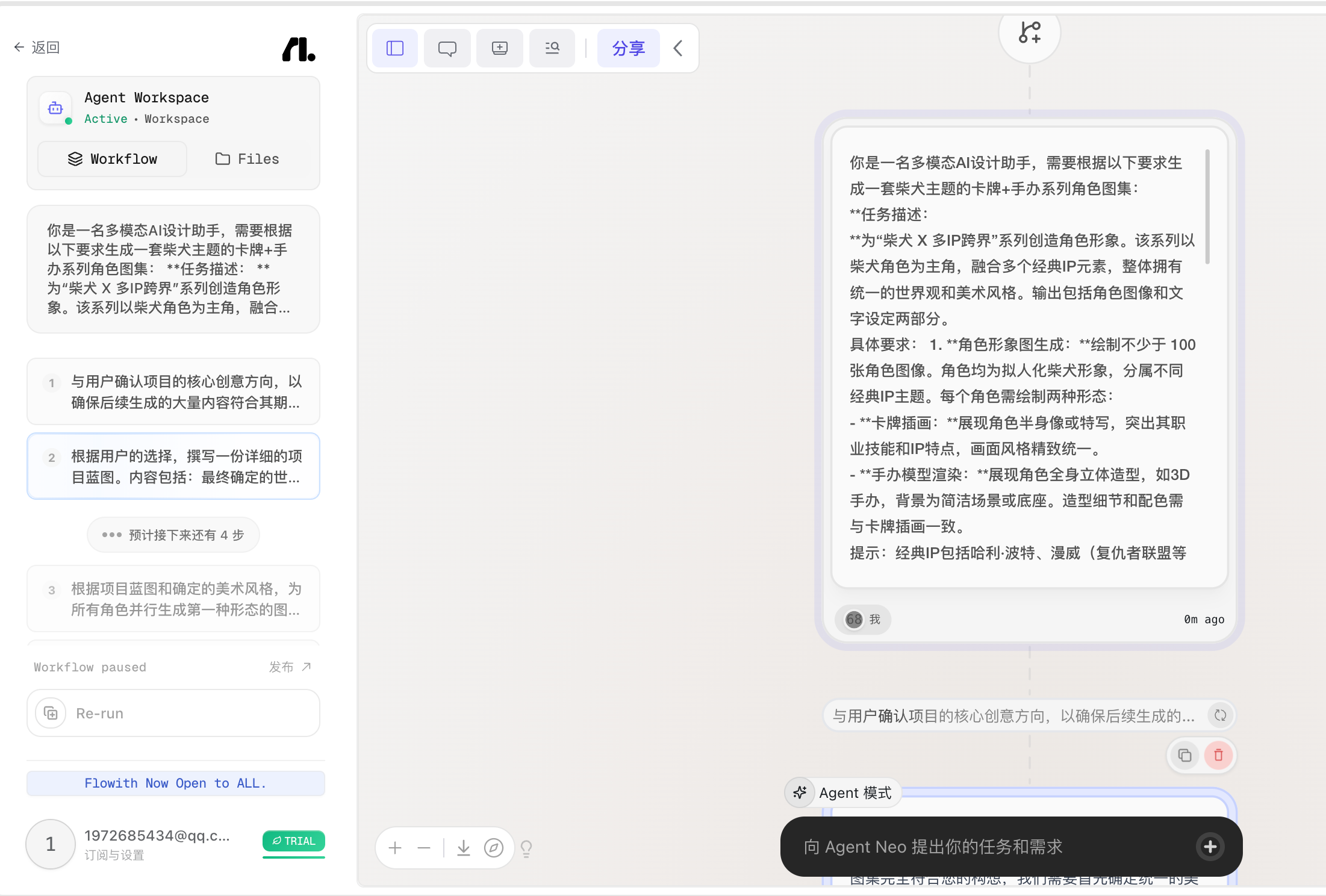Click the 发布 publish link
The image size is (1326, 896).
[290, 667]
